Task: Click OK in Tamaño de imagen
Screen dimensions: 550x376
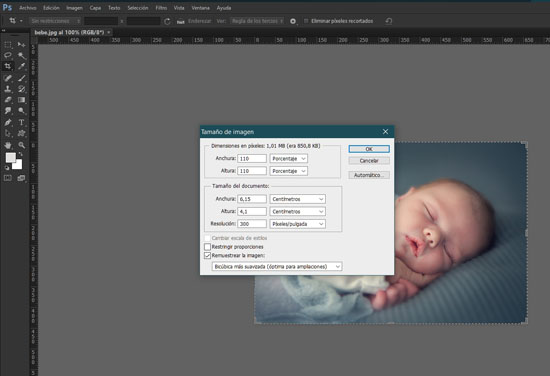Action: [x=369, y=149]
